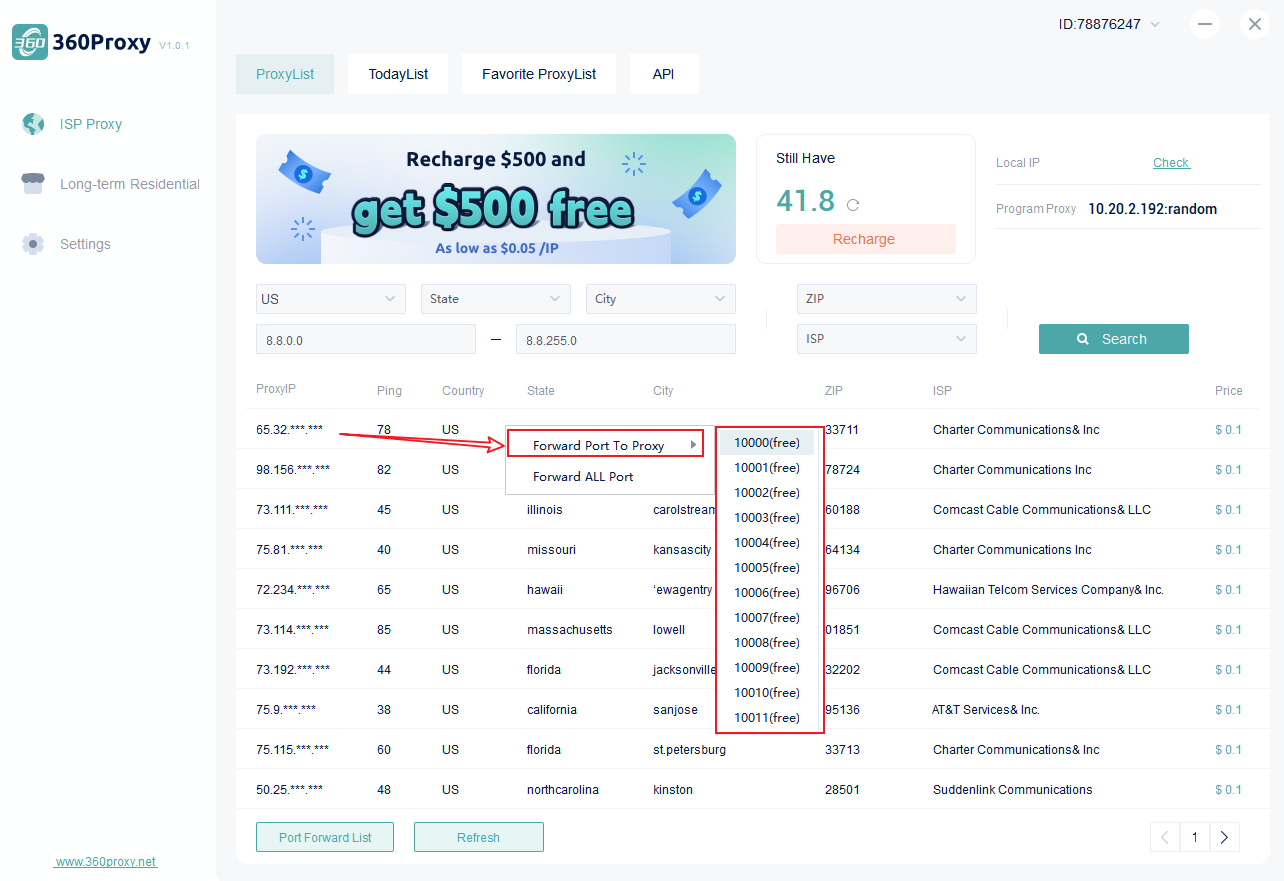Choose port 10001(free)
The height and width of the screenshot is (881, 1284).
[767, 467]
